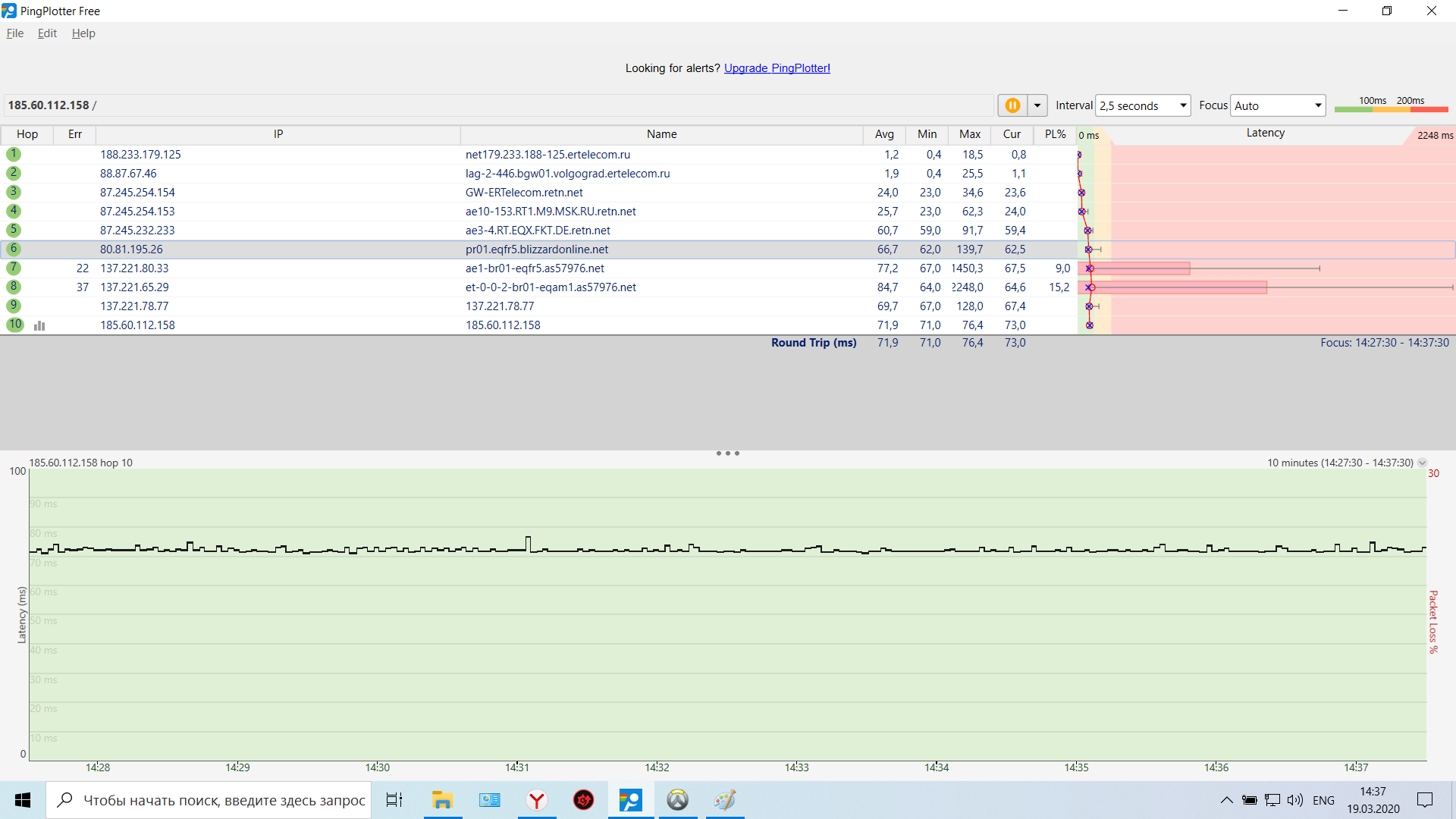Open the Edit menu

47,33
